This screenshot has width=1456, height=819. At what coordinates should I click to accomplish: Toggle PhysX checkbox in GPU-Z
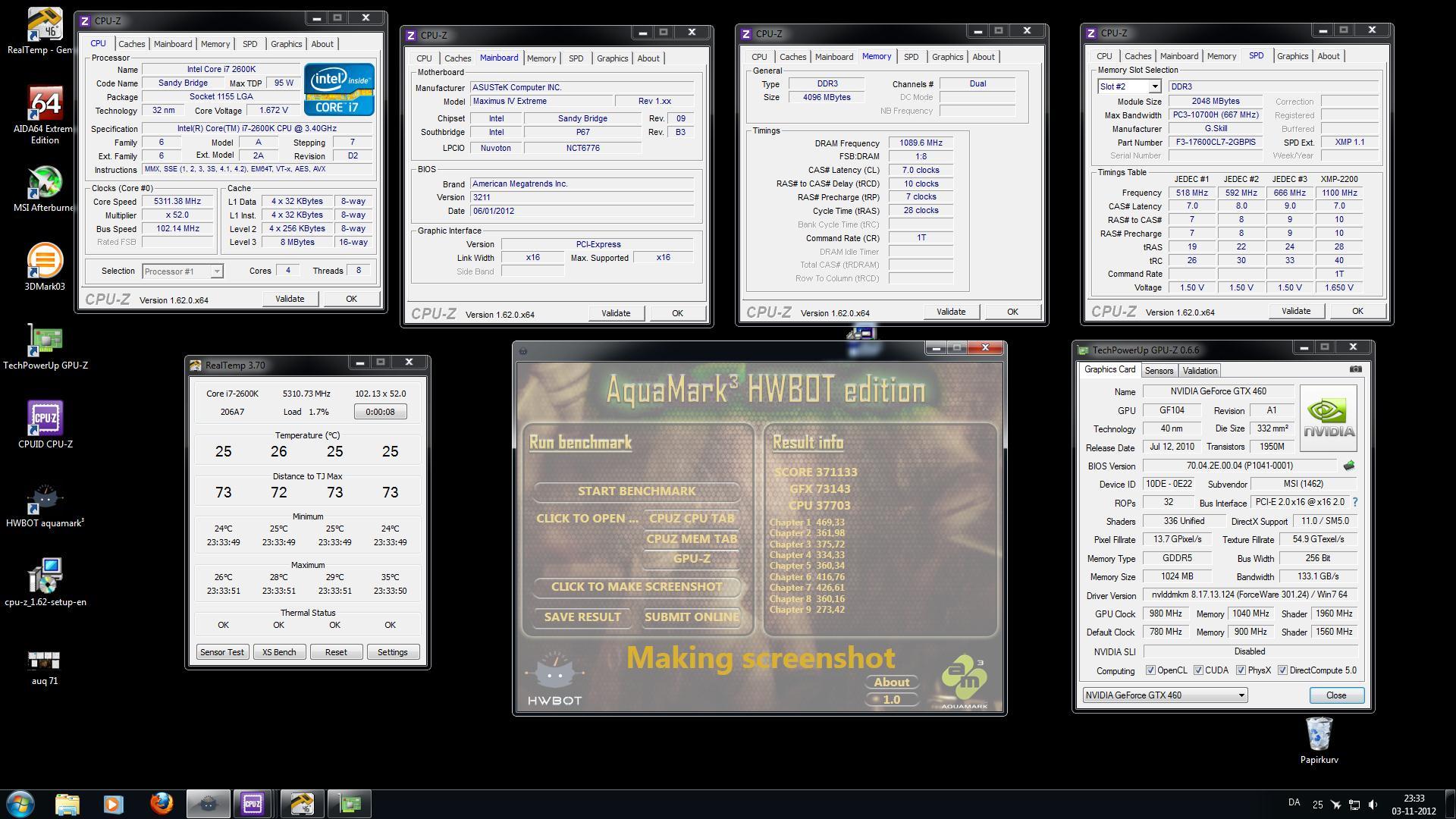[x=1241, y=670]
